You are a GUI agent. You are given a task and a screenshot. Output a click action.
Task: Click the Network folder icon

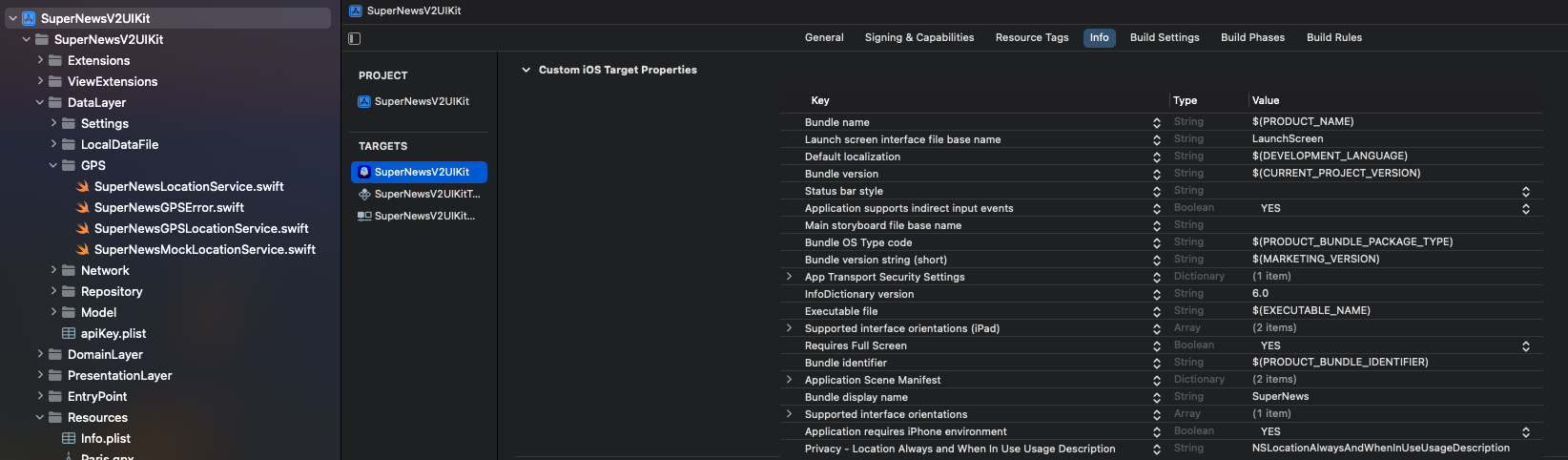point(69,270)
